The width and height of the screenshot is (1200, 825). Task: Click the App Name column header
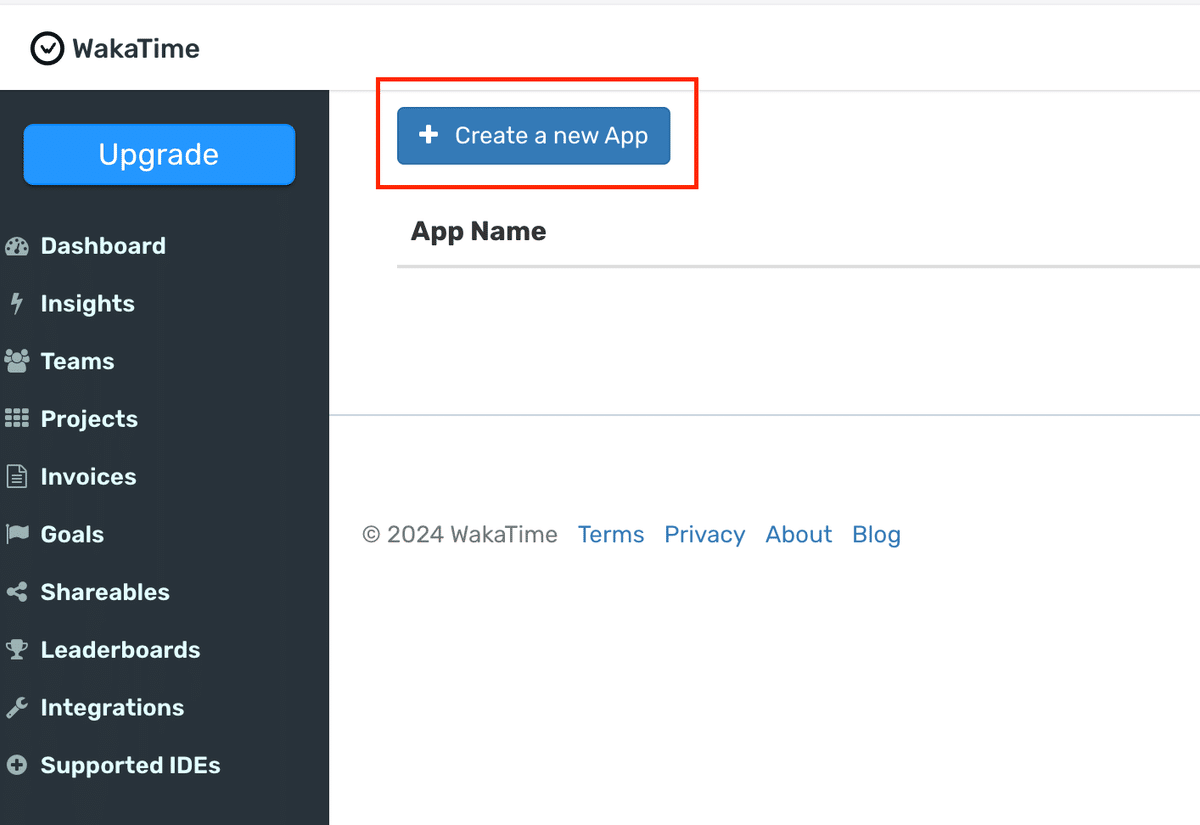[x=478, y=231]
